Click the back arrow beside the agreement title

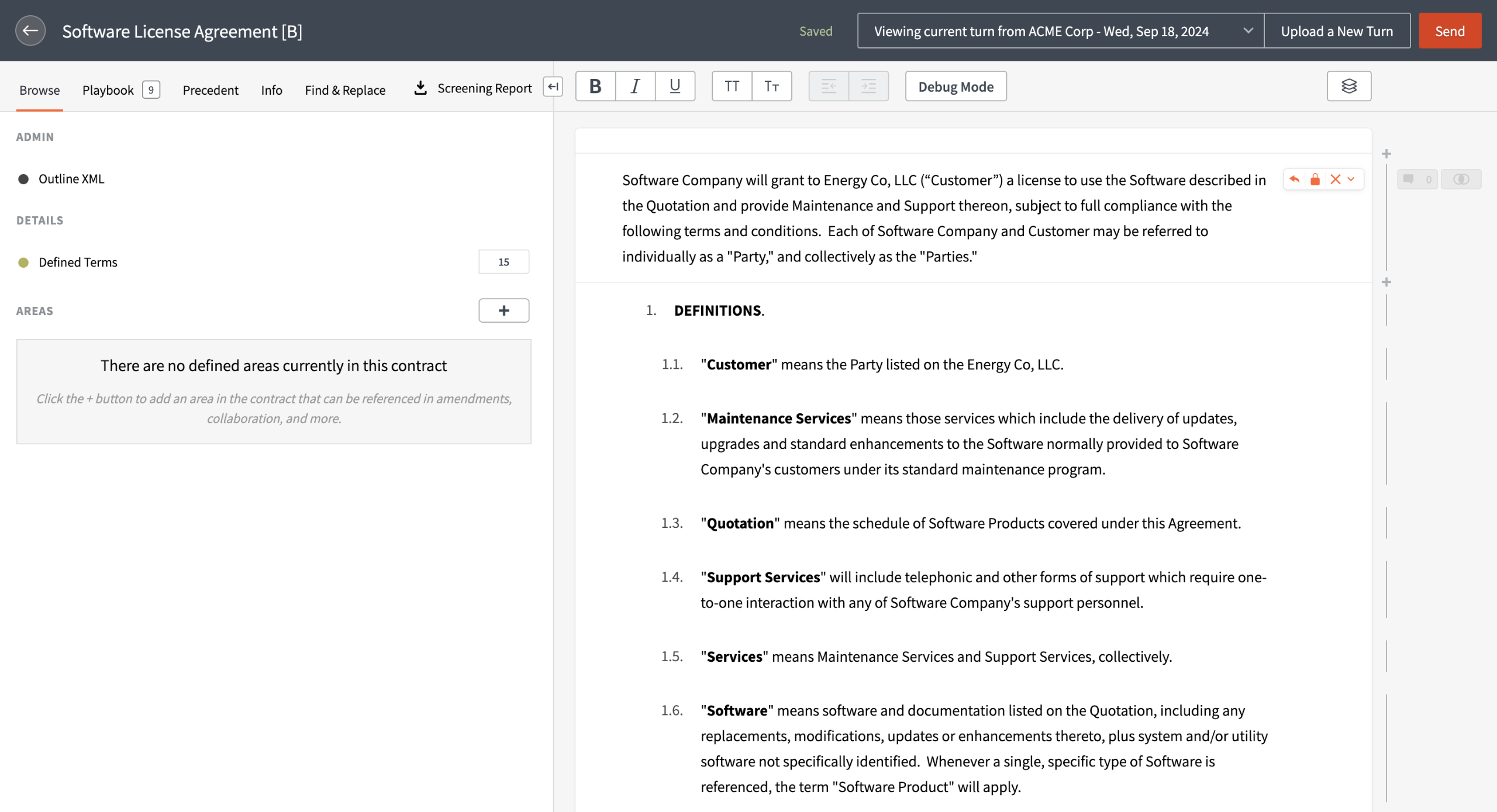pyautogui.click(x=30, y=31)
